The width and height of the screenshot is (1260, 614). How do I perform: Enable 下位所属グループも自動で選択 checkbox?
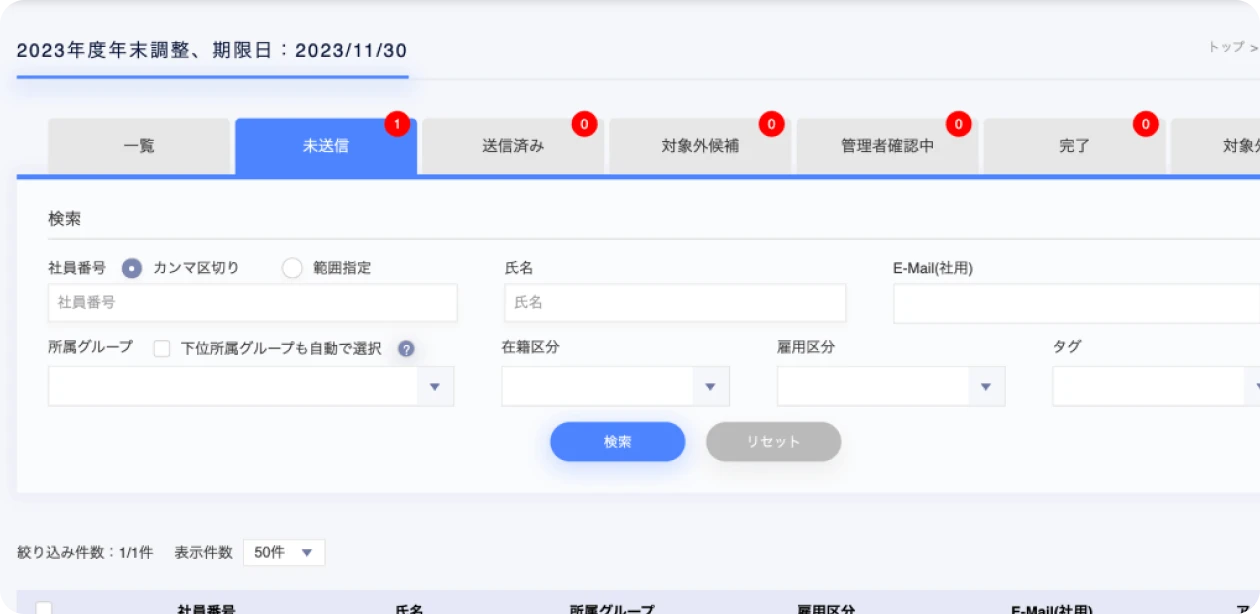[162, 349]
